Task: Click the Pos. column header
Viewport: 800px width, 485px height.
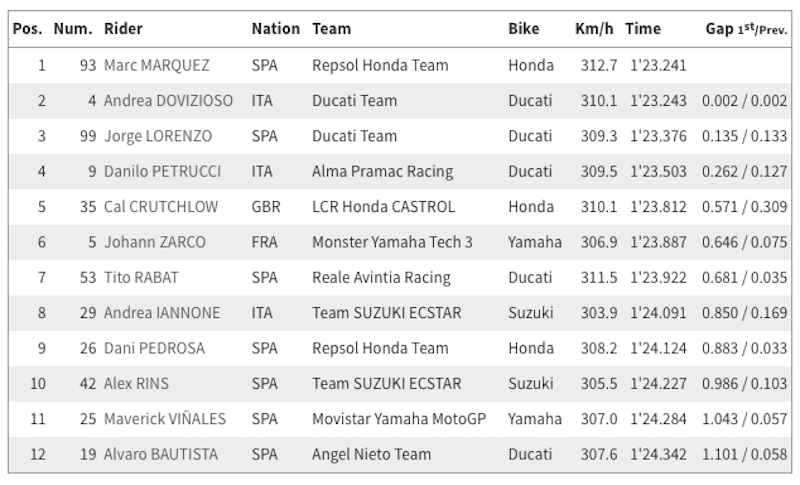Action: click(x=27, y=29)
